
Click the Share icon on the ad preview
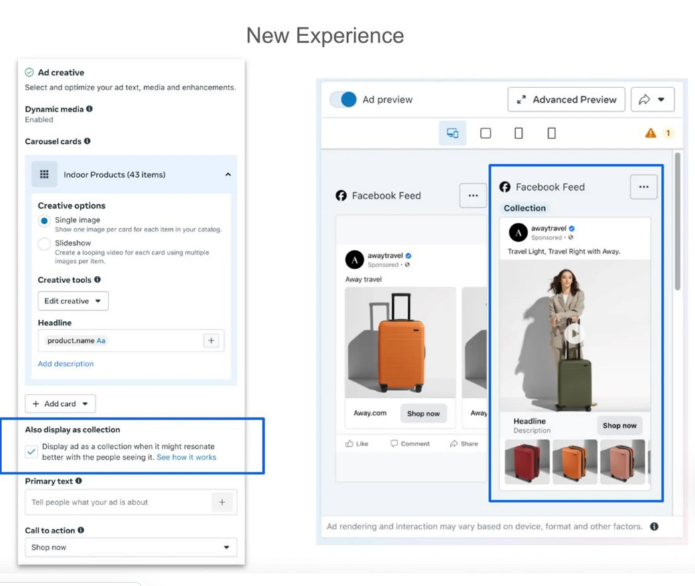(453, 443)
